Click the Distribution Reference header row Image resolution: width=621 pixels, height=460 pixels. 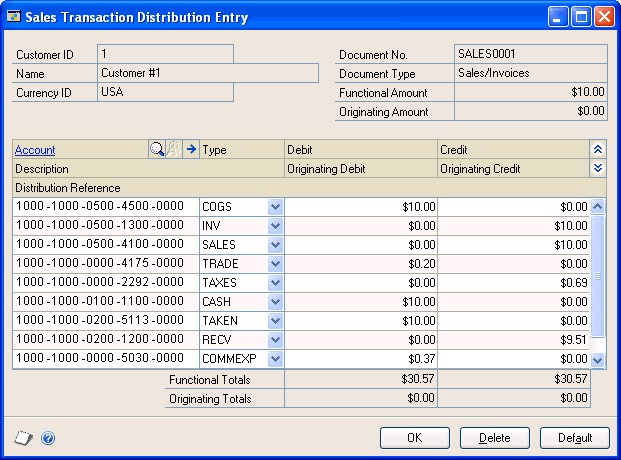309,187
